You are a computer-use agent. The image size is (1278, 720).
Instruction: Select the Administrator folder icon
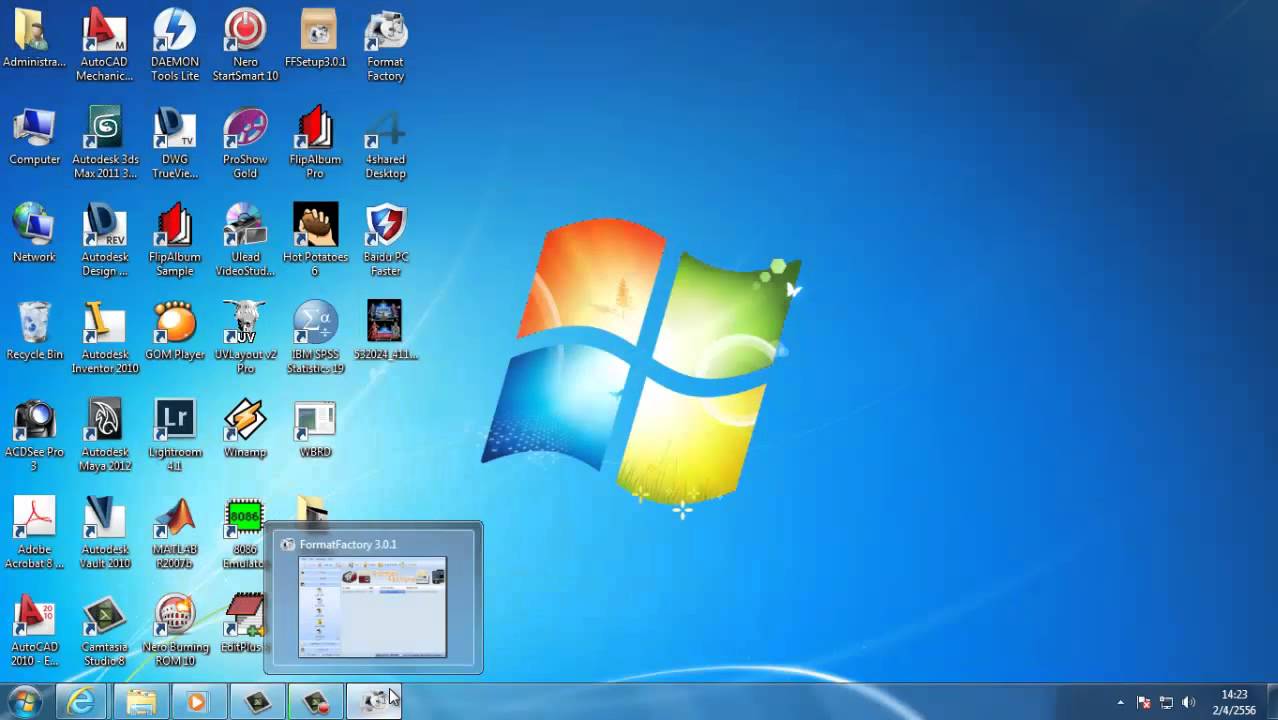[34, 40]
